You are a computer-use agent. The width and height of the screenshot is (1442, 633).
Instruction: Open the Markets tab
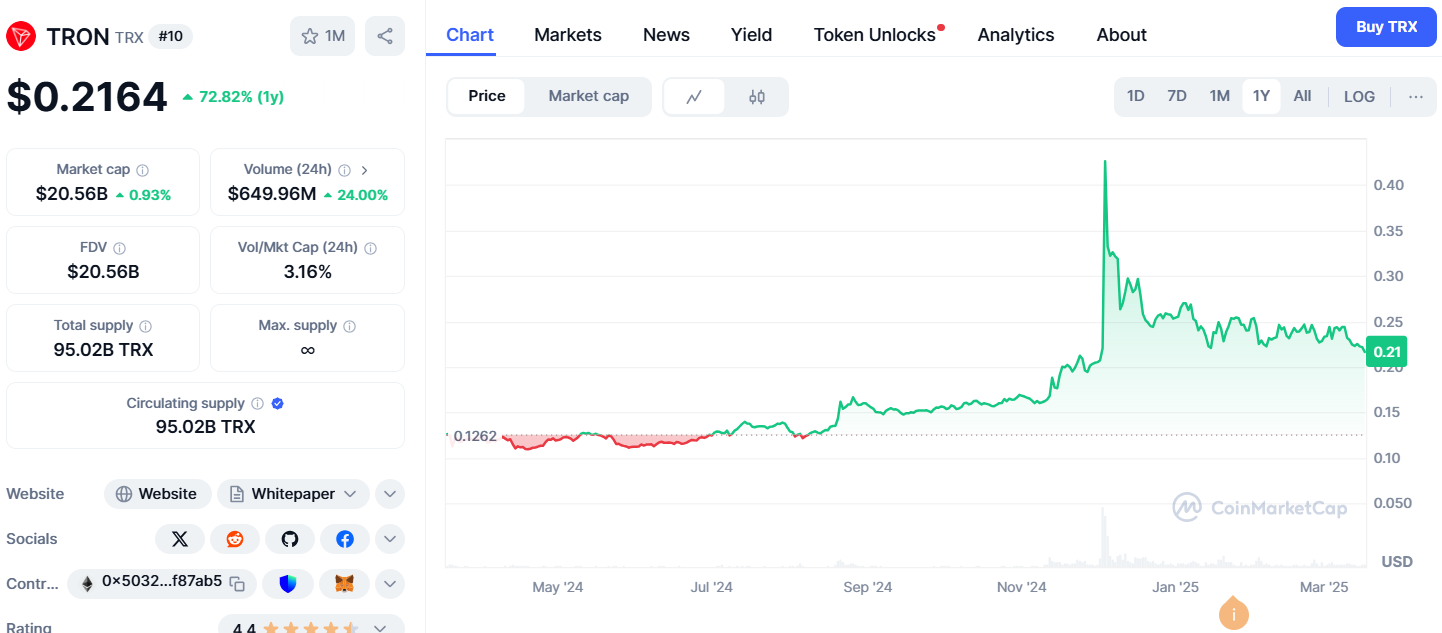(568, 35)
